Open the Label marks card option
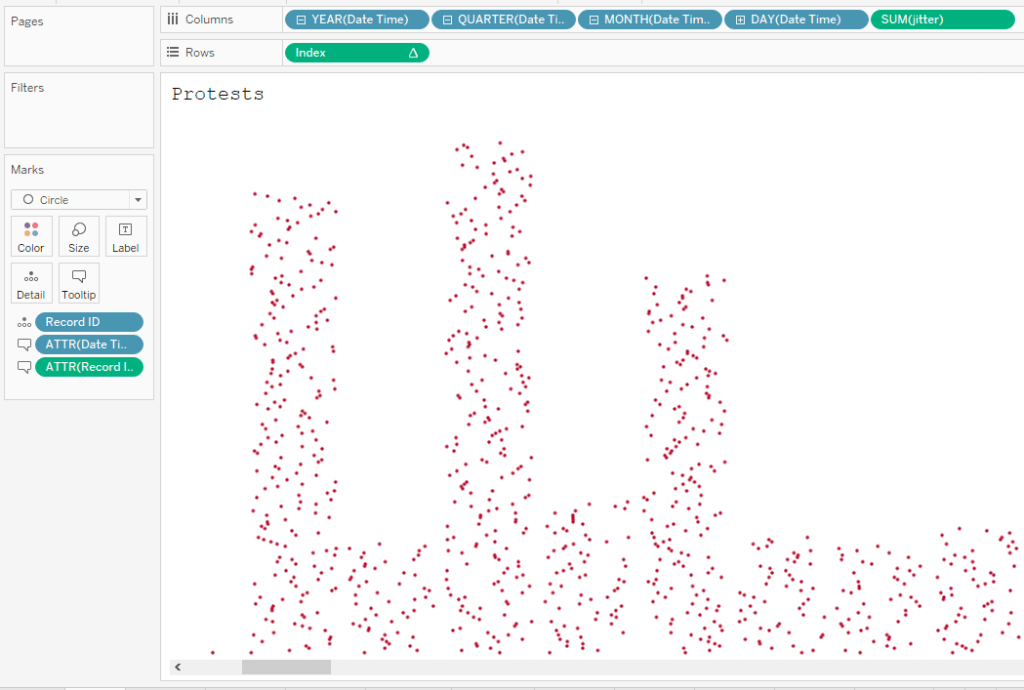The width and height of the screenshot is (1024, 690). click(x=125, y=236)
